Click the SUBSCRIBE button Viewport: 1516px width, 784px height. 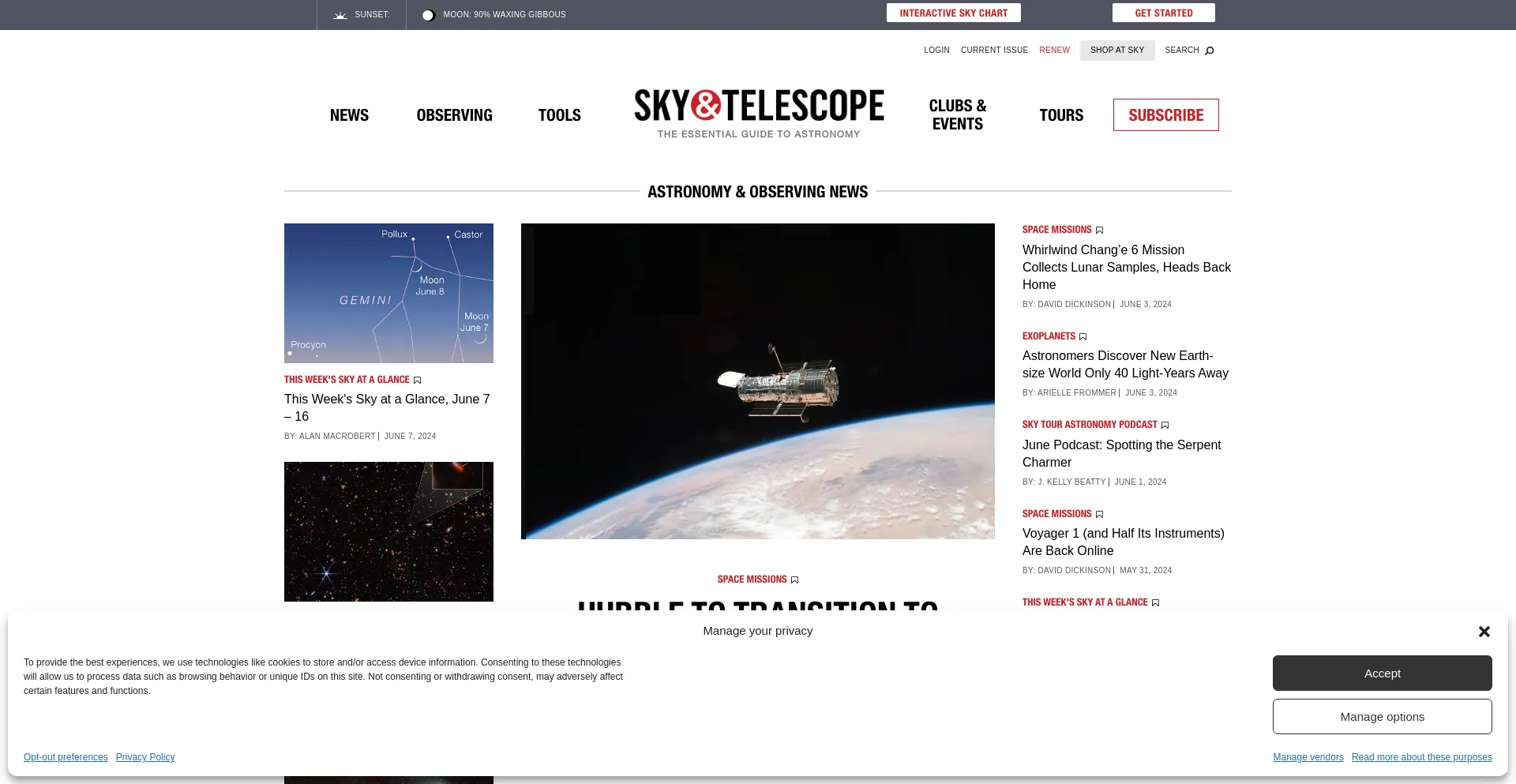(1165, 114)
